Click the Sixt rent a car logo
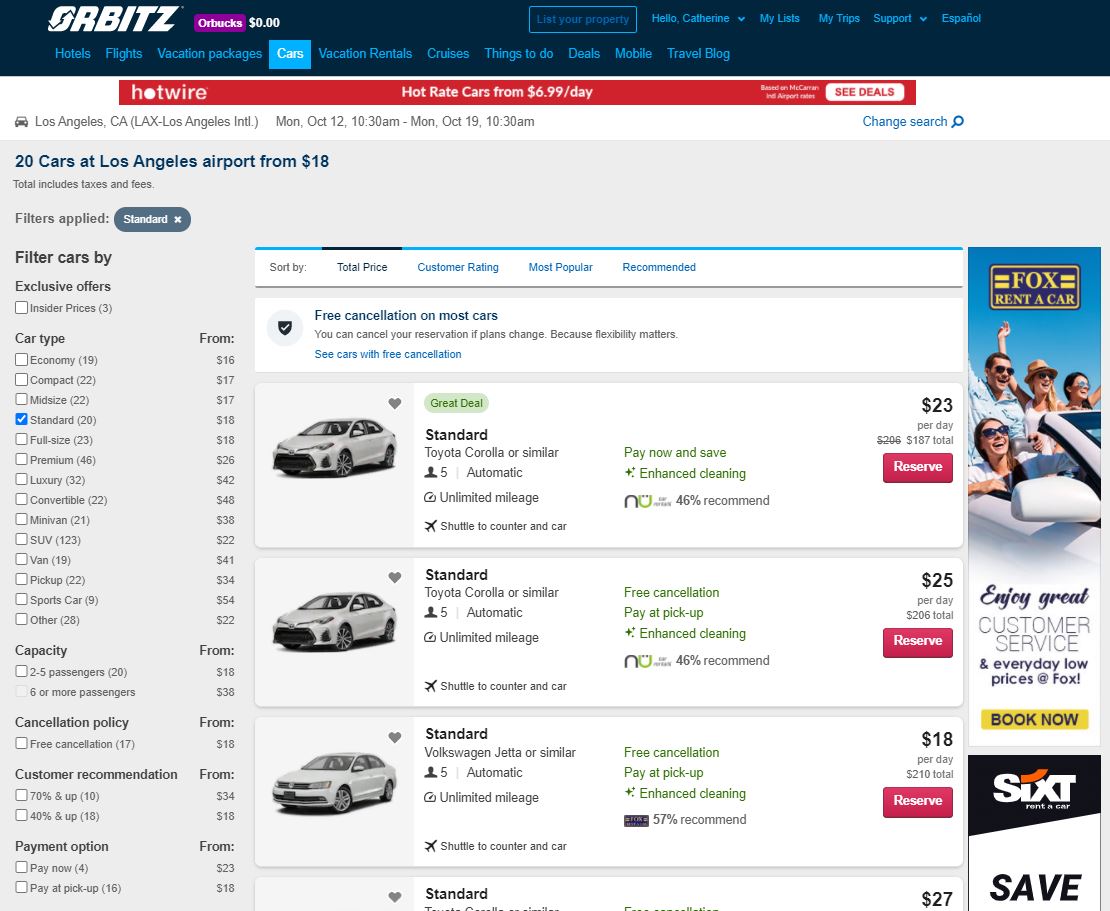This screenshot has height=911, width=1110. pyautogui.click(x=1034, y=789)
